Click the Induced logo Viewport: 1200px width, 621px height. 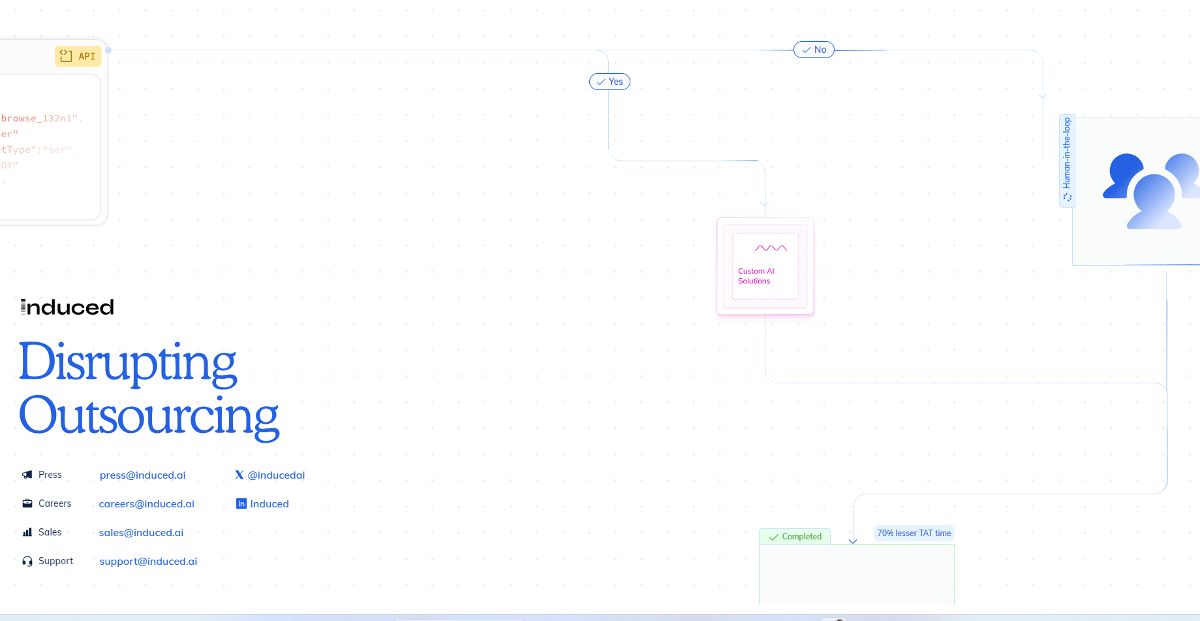(66, 307)
